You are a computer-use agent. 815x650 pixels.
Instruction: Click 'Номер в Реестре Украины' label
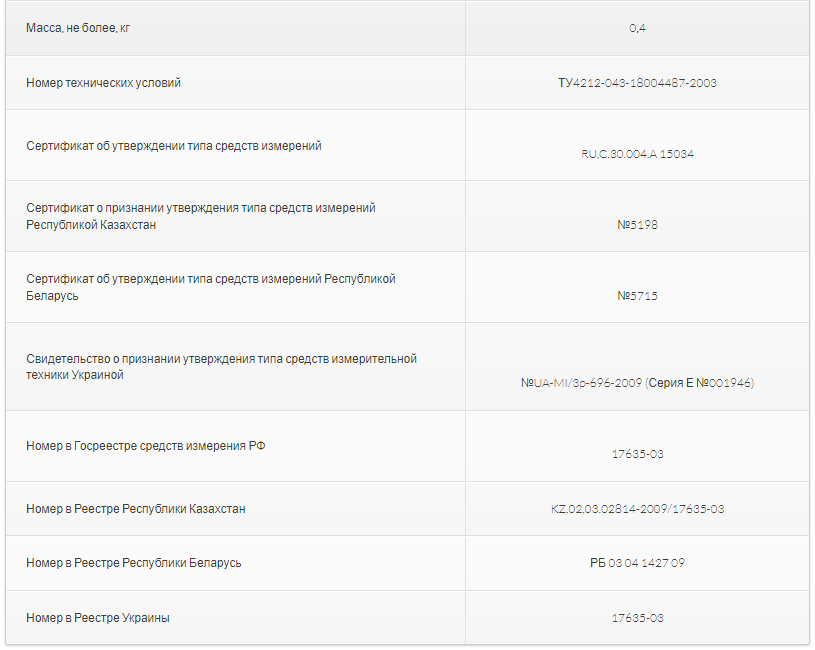coord(98,618)
